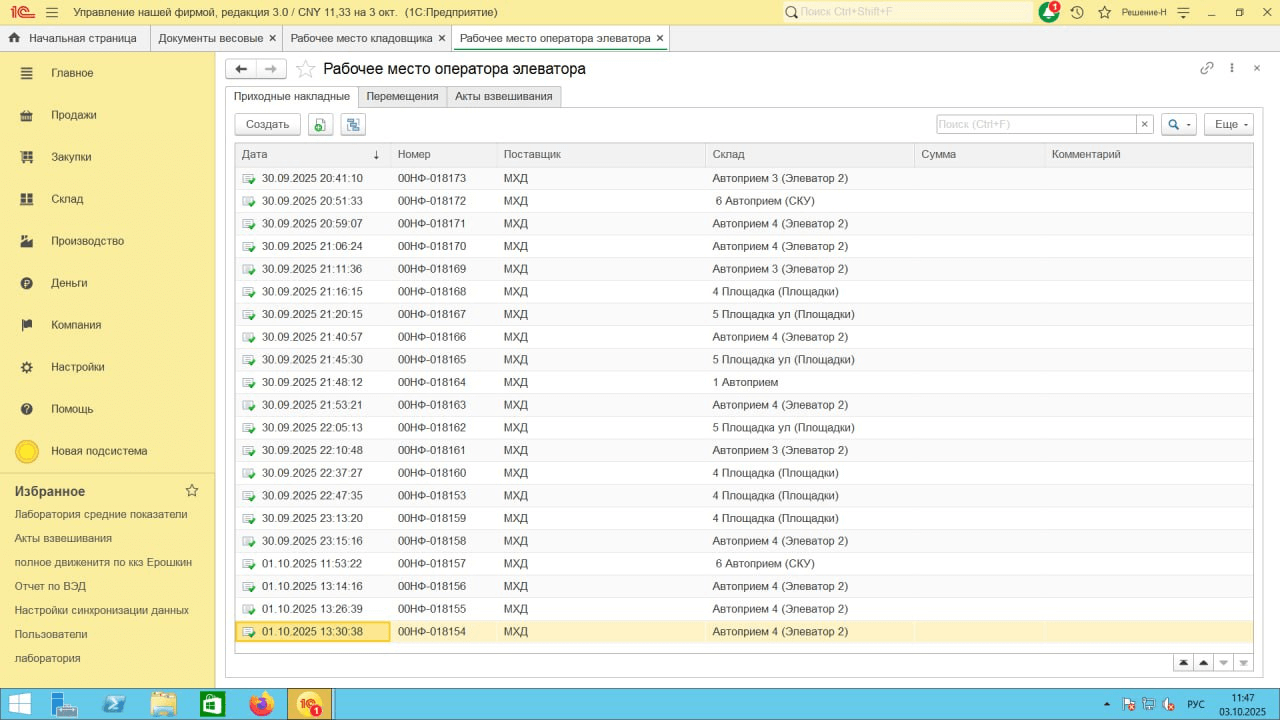Open the main hamburger menu

pyautogui.click(x=52, y=12)
